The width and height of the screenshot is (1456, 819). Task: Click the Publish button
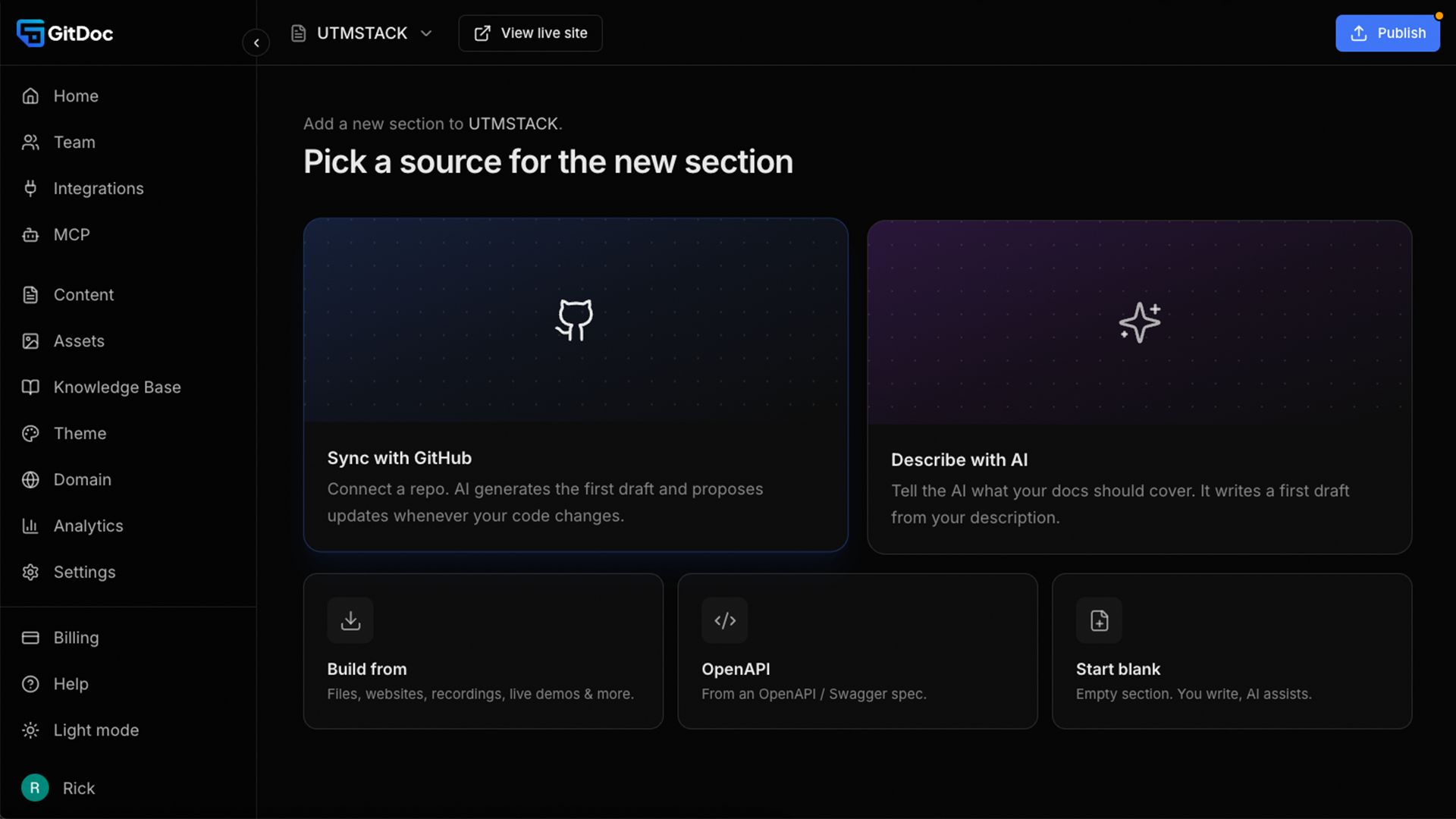coord(1387,33)
